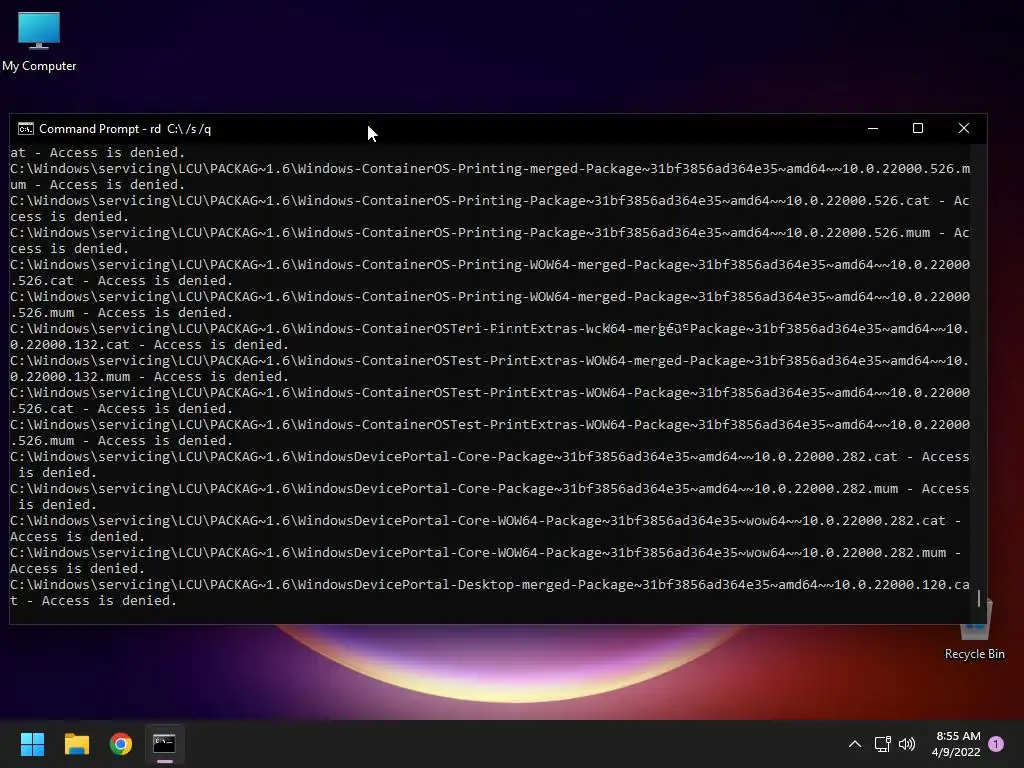Click the '0.22000.132.mum - Access is denied.' line
The image size is (1024, 768).
[150, 377]
